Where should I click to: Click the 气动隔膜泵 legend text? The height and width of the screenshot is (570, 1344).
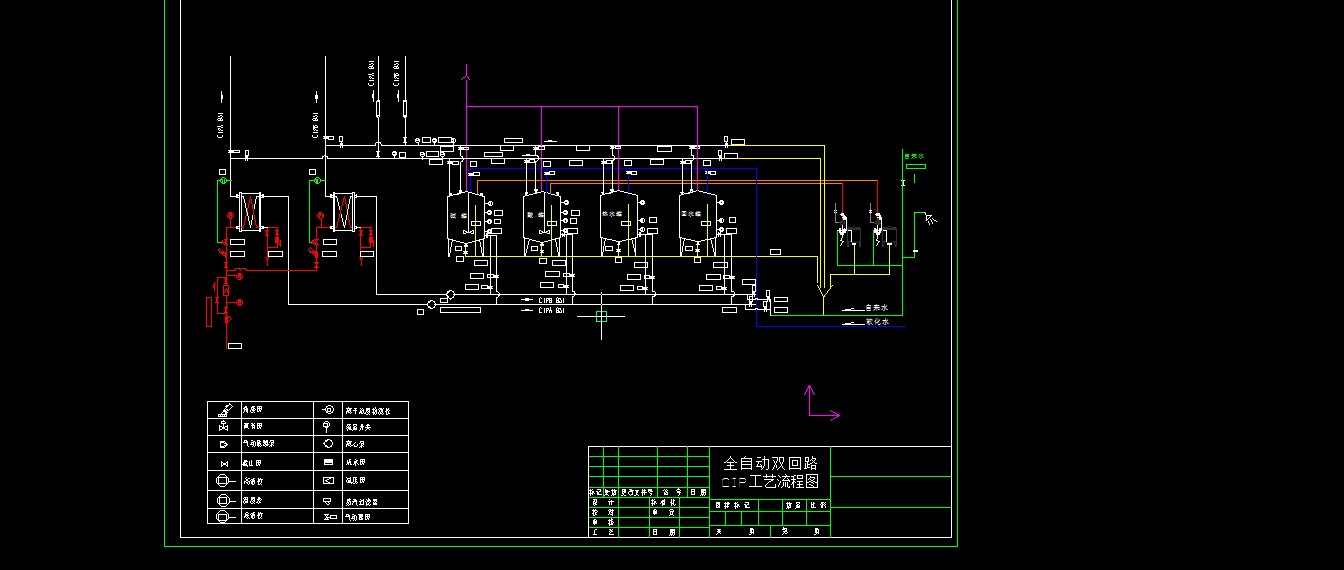[258, 444]
